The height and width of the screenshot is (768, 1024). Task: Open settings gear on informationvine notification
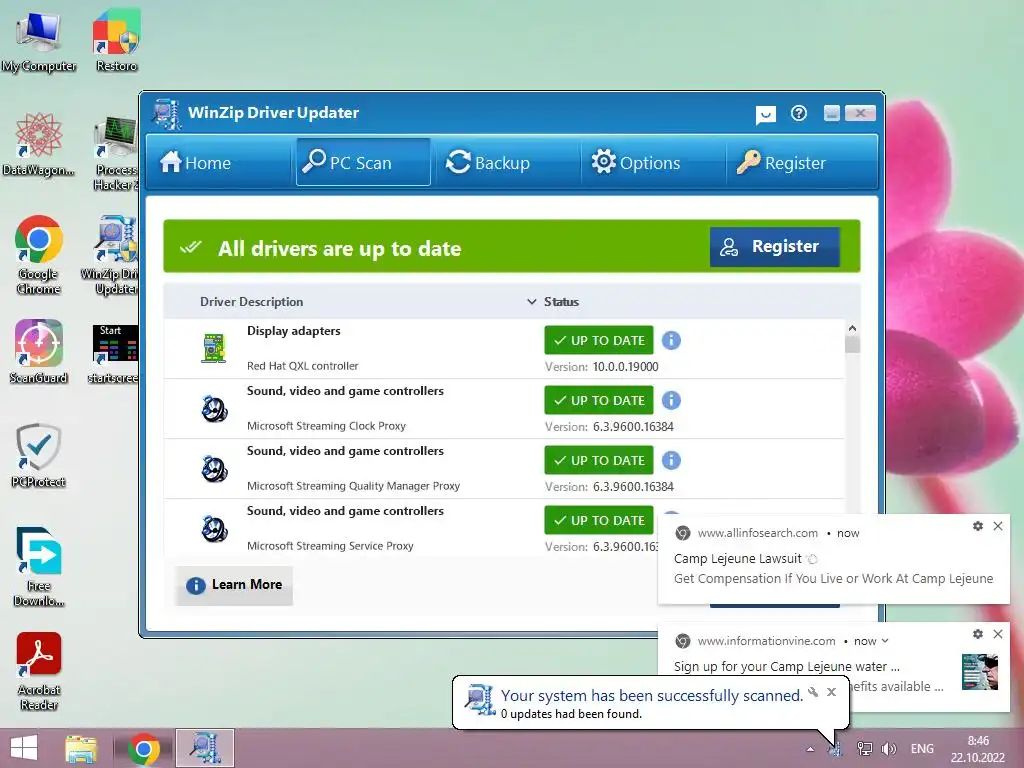[x=978, y=633]
